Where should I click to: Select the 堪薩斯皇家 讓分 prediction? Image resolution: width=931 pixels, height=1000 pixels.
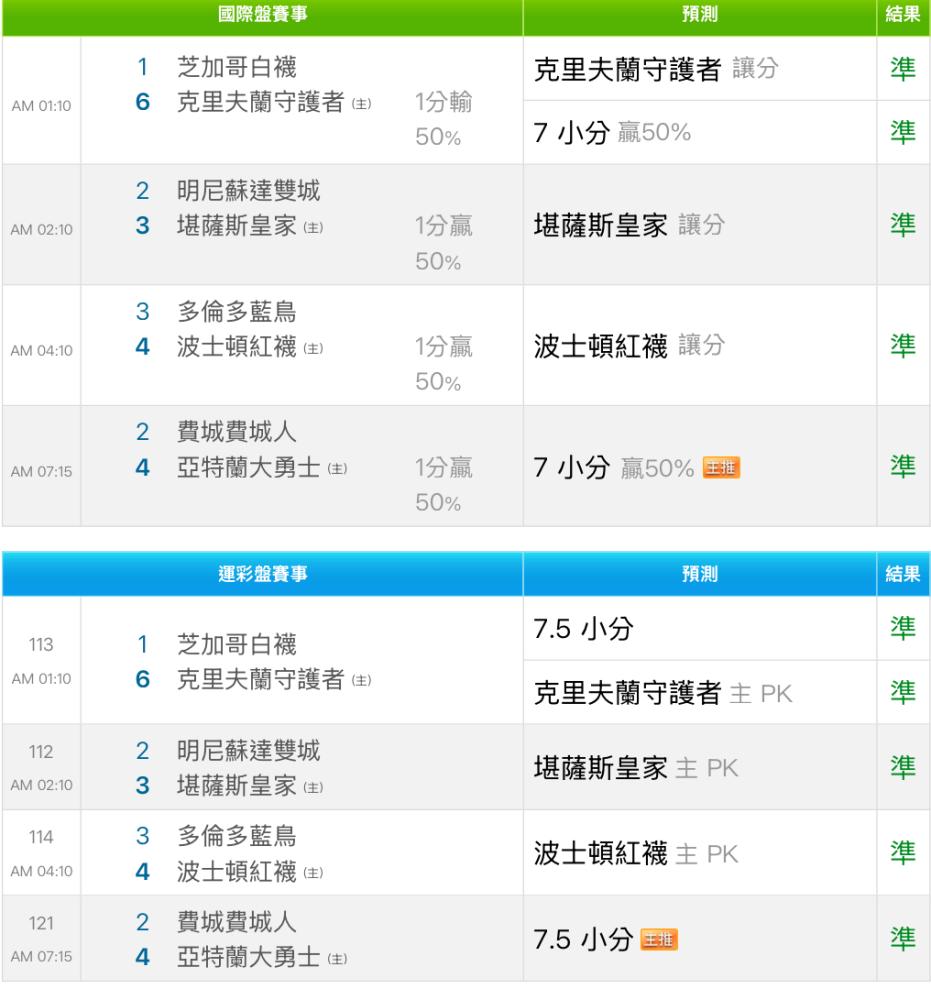629,225
